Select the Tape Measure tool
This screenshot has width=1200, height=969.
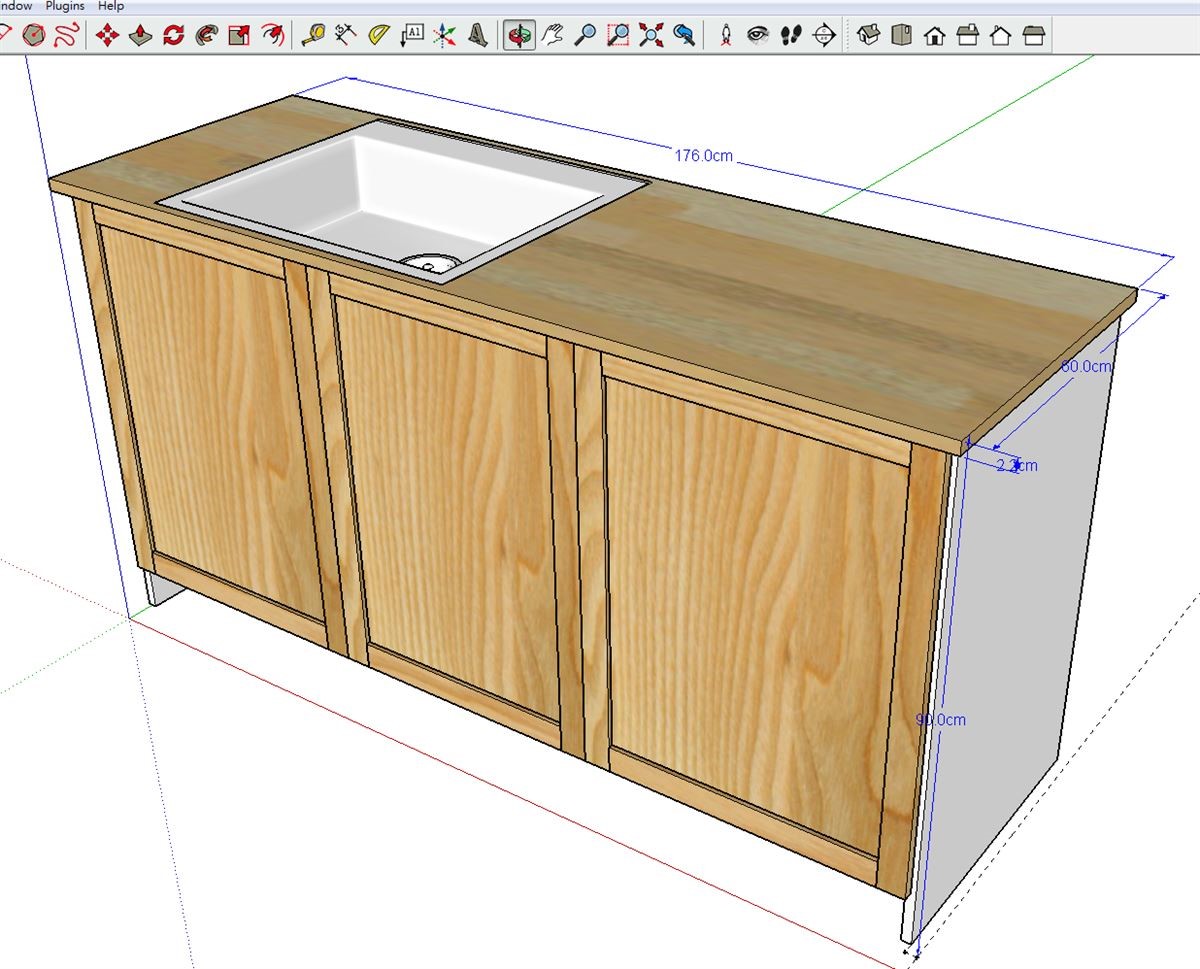[x=314, y=36]
